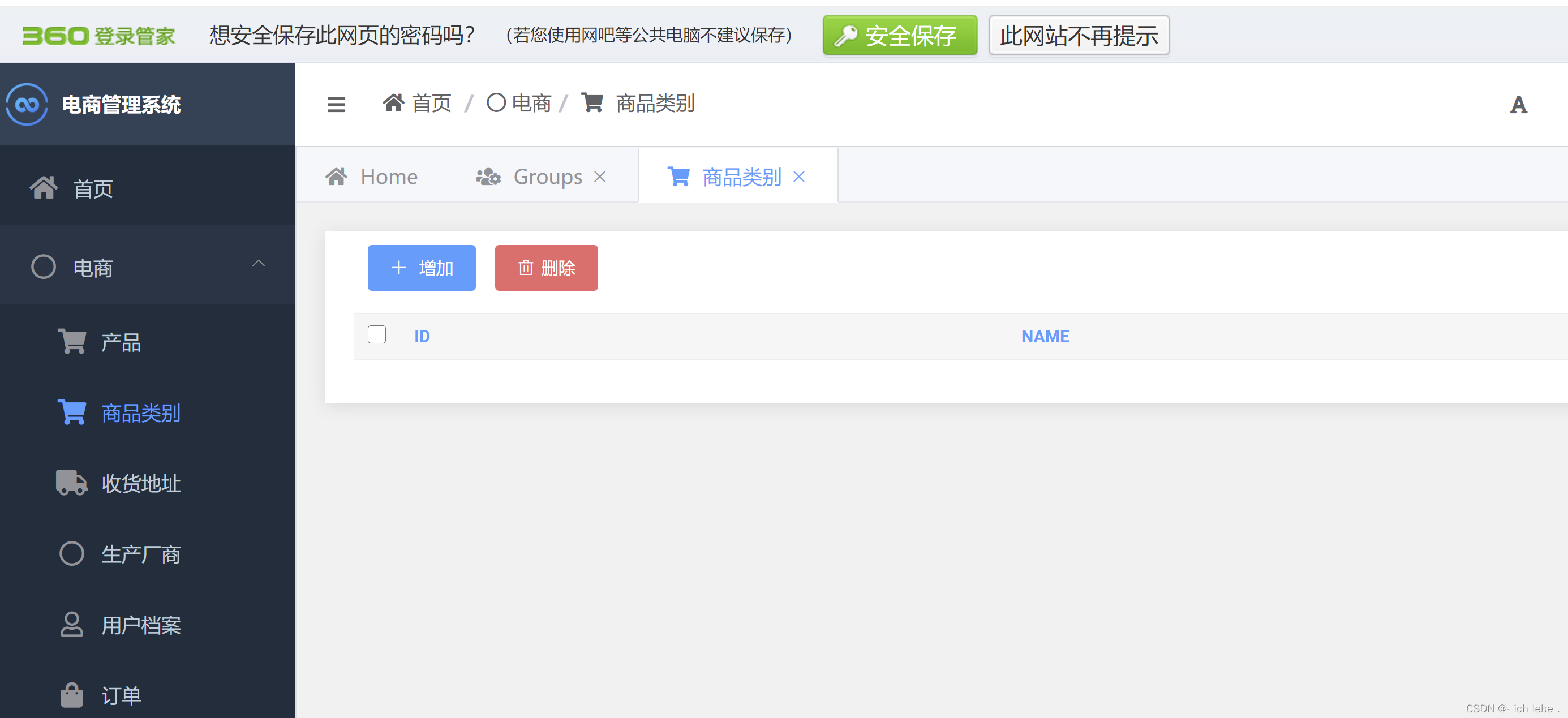
Task: Click the 商品类别 cart icon in sidebar
Action: [72, 411]
